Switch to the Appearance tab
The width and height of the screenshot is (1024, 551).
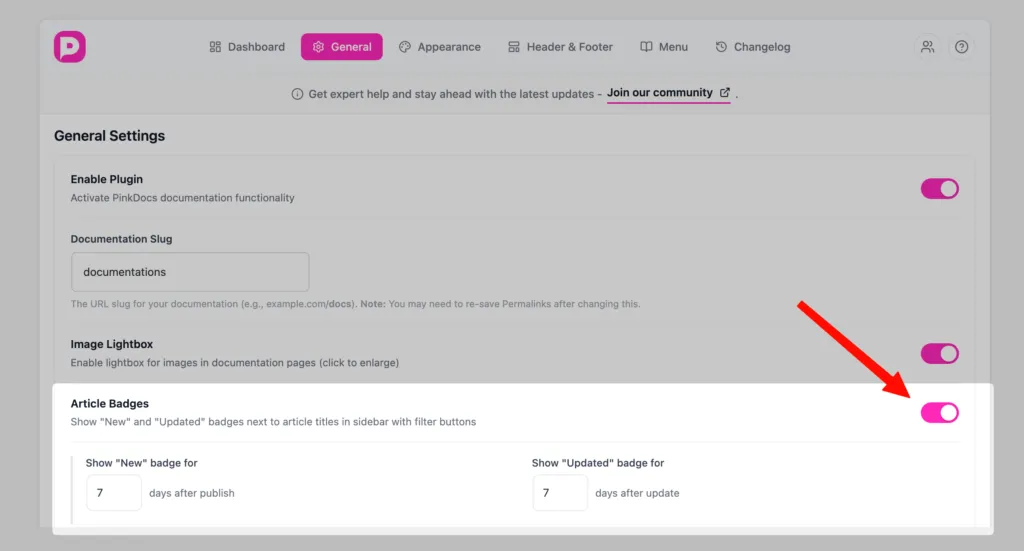(x=439, y=47)
